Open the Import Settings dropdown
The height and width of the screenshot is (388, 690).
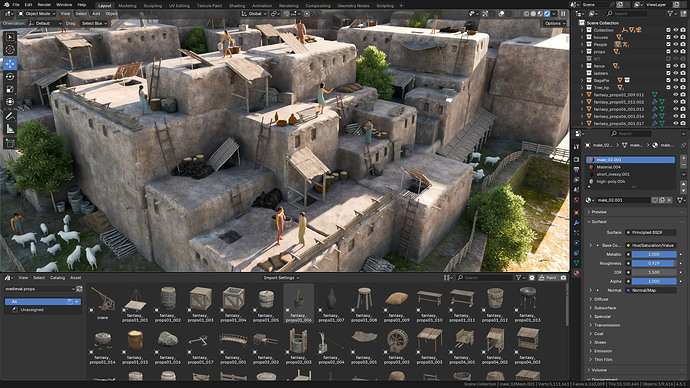pyautogui.click(x=281, y=278)
